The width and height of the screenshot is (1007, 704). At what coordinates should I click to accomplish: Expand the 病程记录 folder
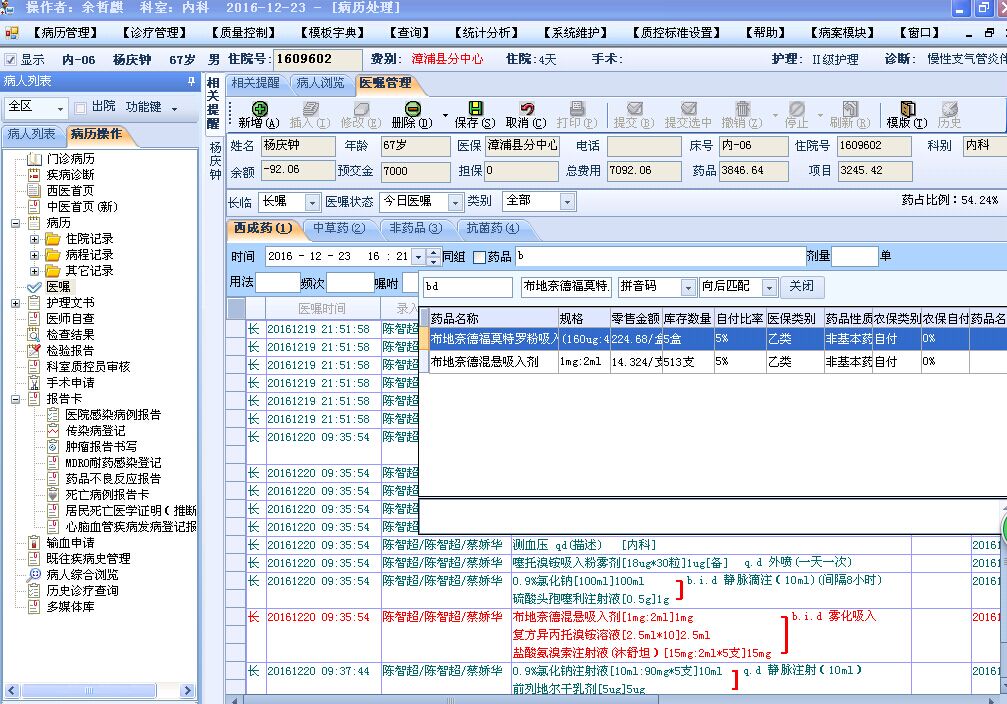tap(35, 256)
